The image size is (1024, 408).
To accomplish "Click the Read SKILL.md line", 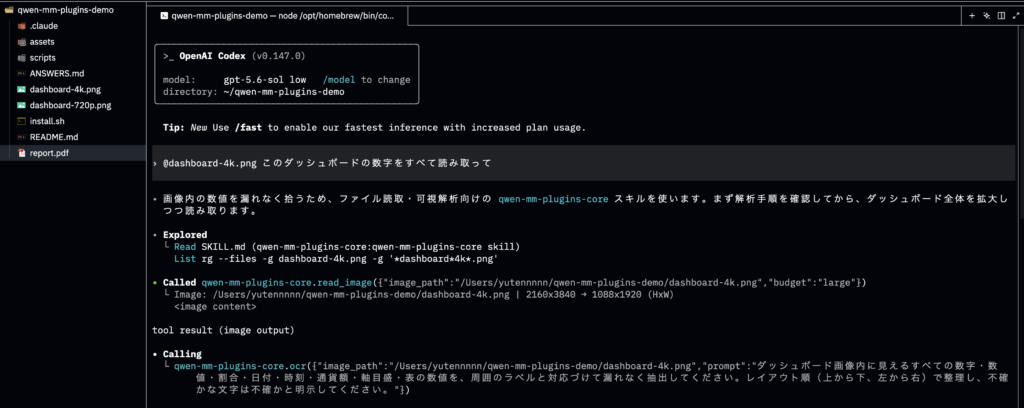I will click(347, 247).
